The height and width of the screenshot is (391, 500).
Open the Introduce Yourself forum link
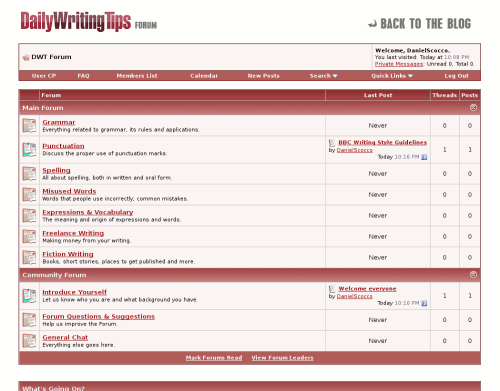point(74,292)
